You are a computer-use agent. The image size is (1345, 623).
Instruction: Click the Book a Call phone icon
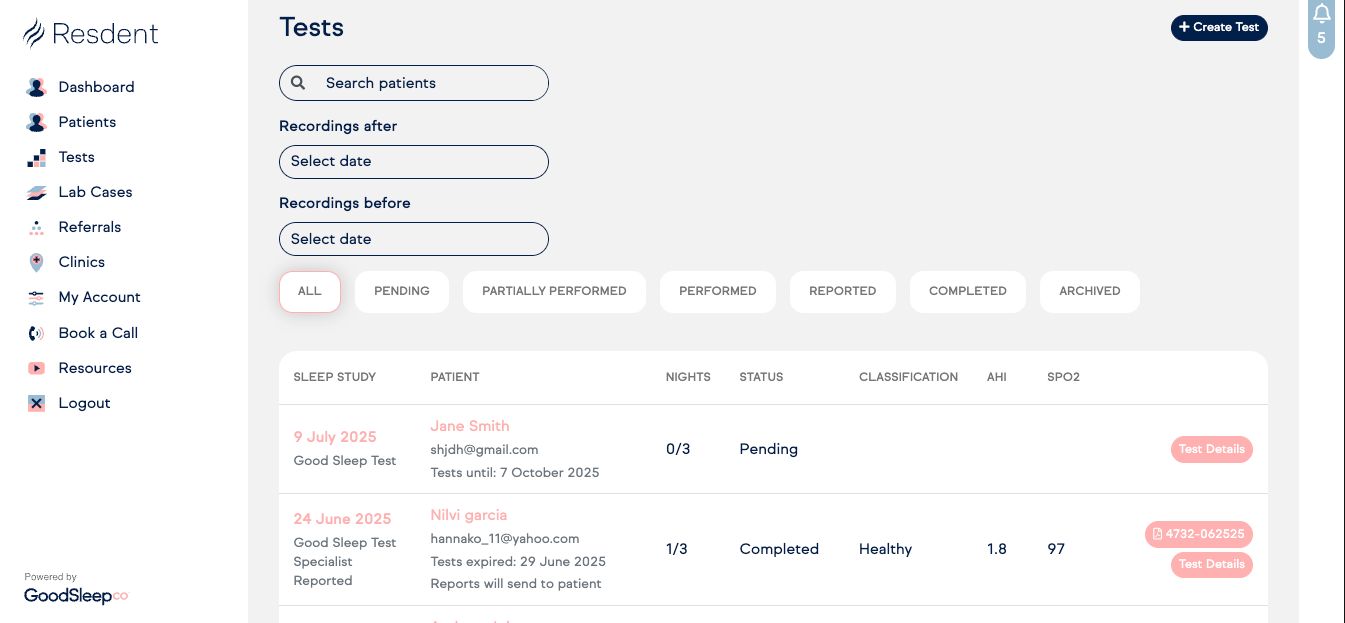pyautogui.click(x=36, y=333)
